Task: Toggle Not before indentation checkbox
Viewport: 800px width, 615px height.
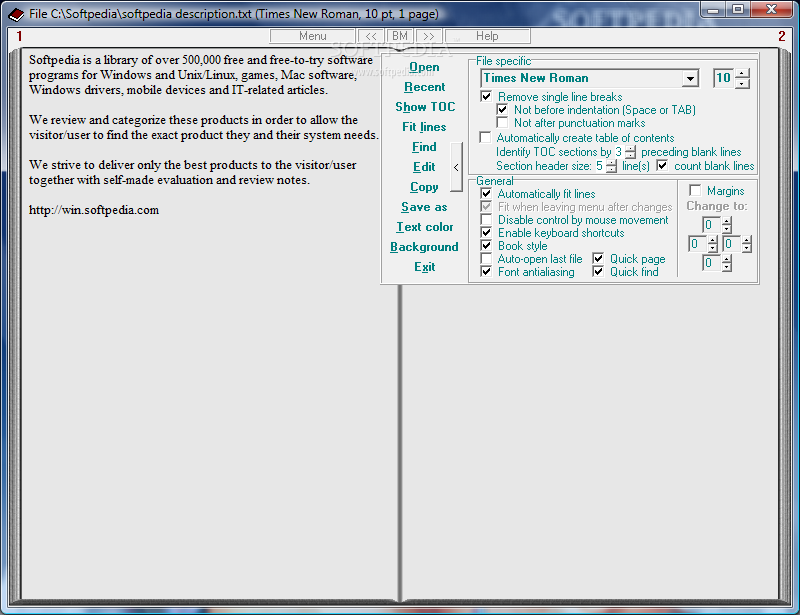Action: (502, 110)
